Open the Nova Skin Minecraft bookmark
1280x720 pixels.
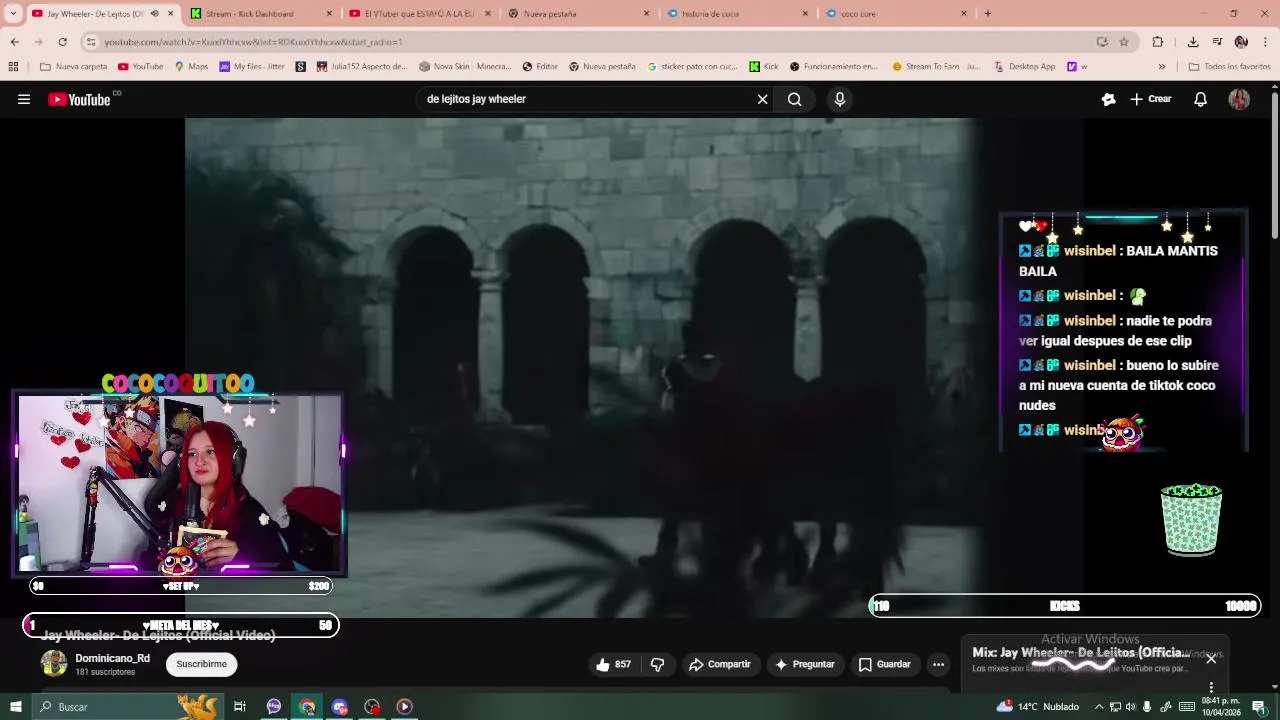click(x=465, y=67)
